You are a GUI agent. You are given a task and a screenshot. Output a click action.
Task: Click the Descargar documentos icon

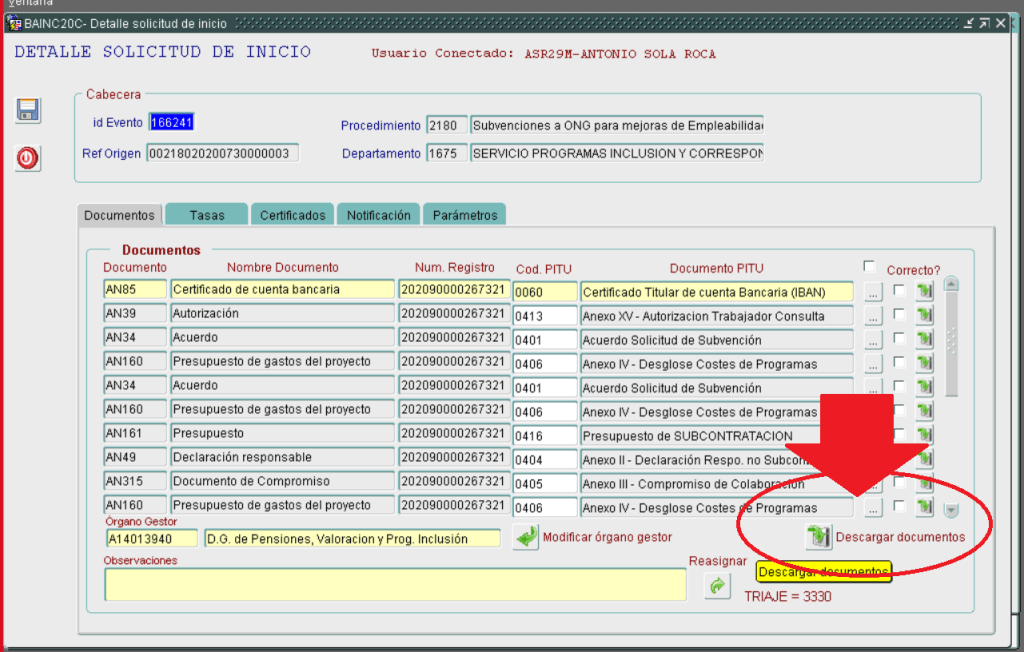(819, 537)
